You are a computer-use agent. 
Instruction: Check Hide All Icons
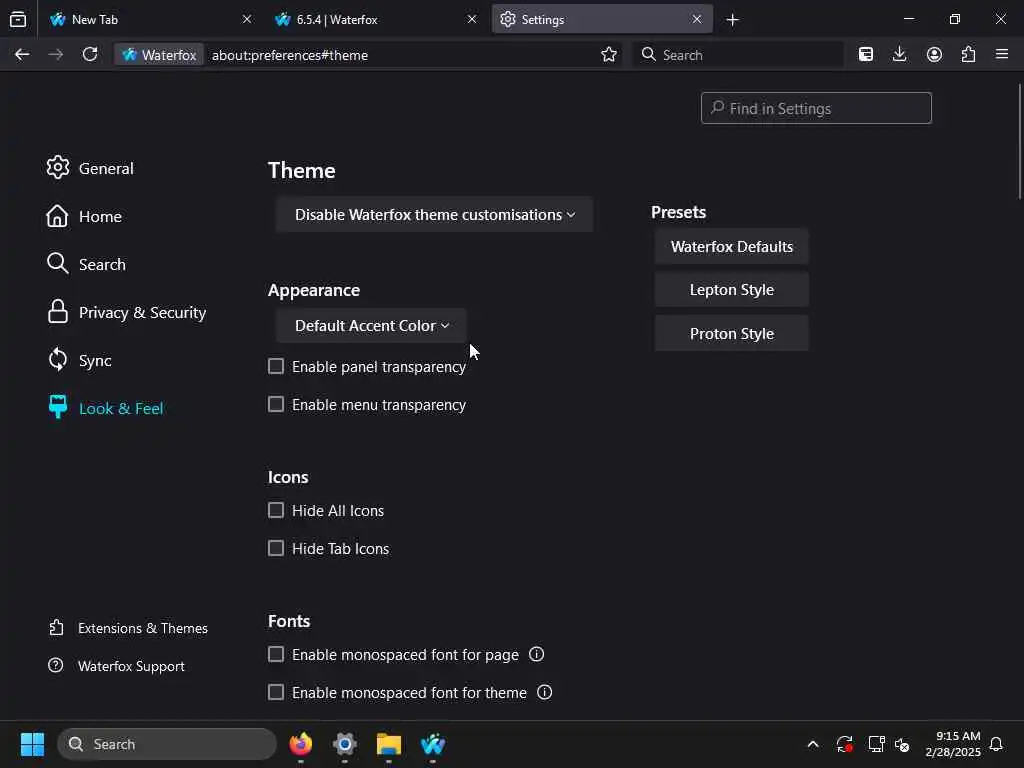(x=276, y=510)
